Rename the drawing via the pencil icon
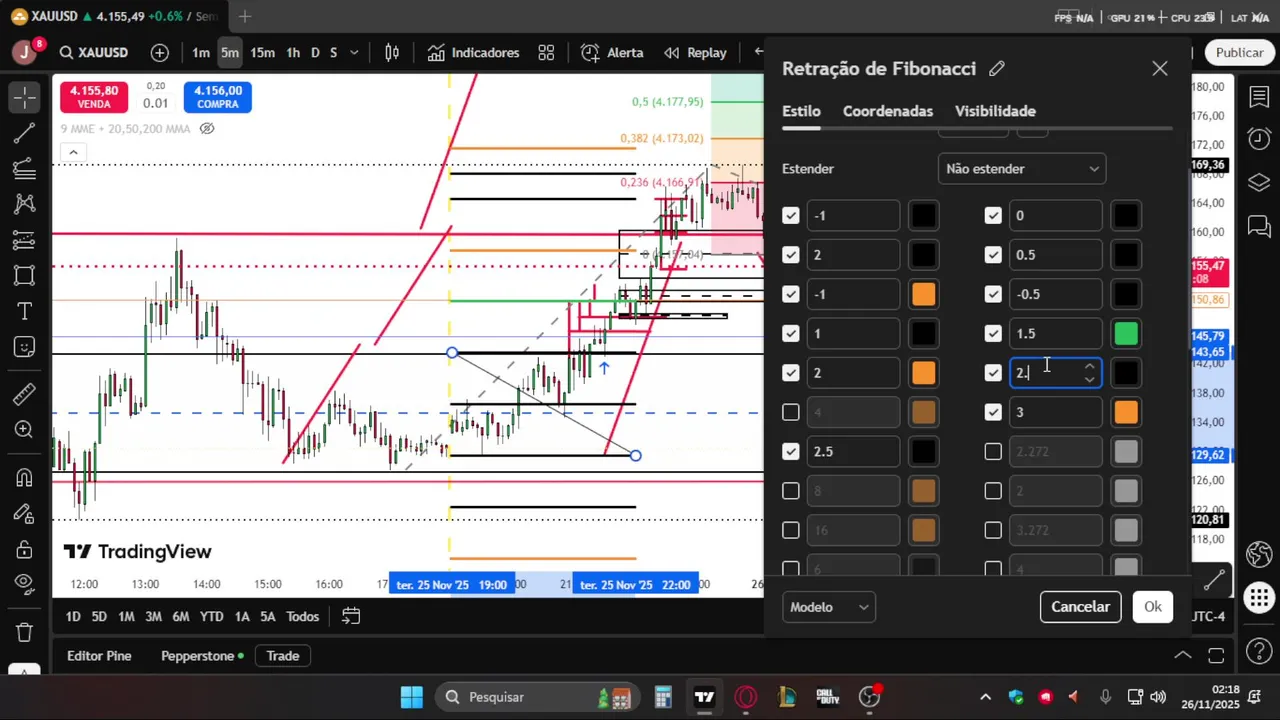 click(996, 69)
